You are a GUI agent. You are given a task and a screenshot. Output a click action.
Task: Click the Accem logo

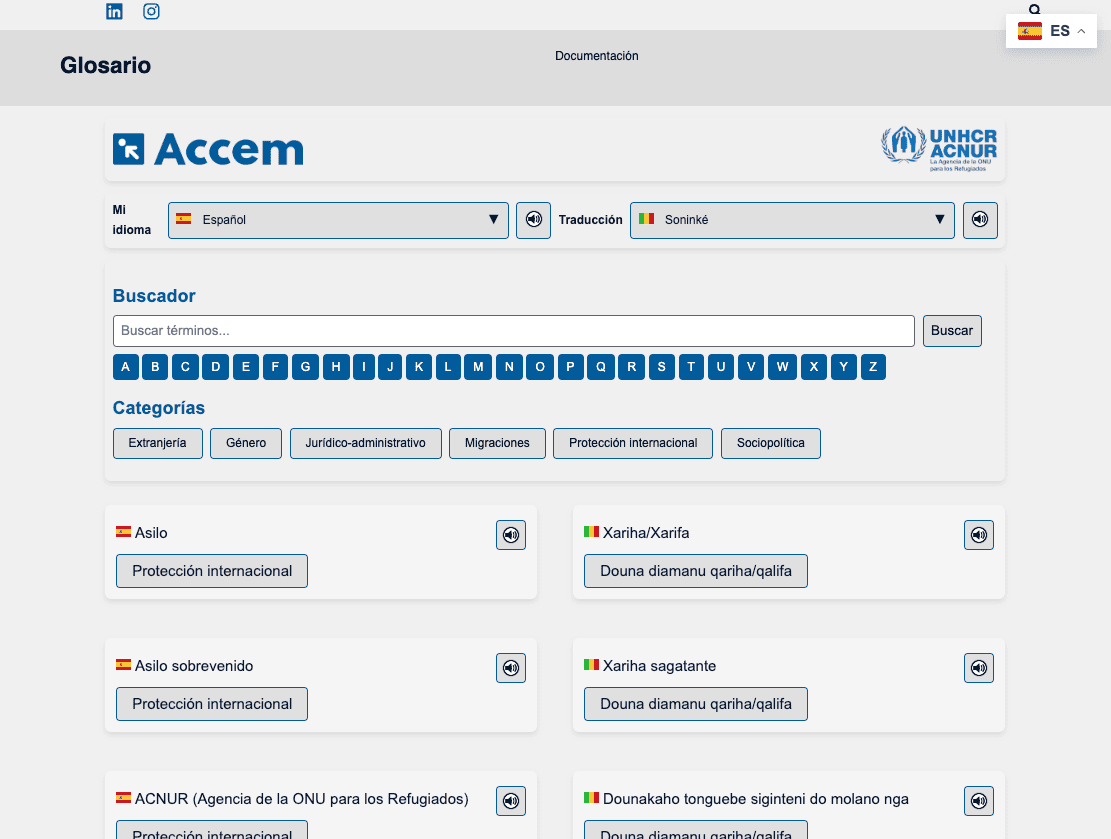pos(208,150)
